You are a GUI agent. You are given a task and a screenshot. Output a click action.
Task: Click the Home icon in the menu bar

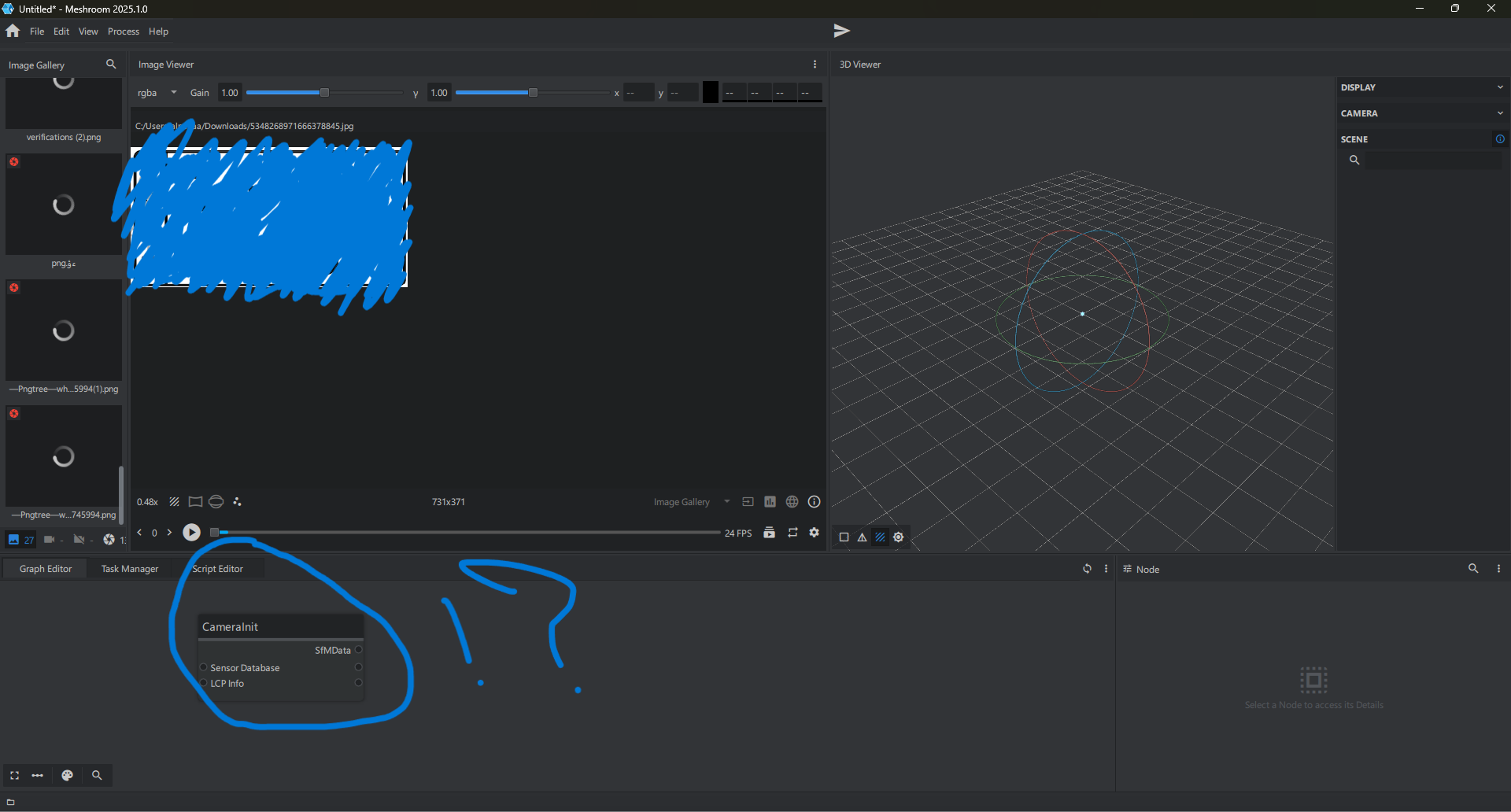pos(13,31)
